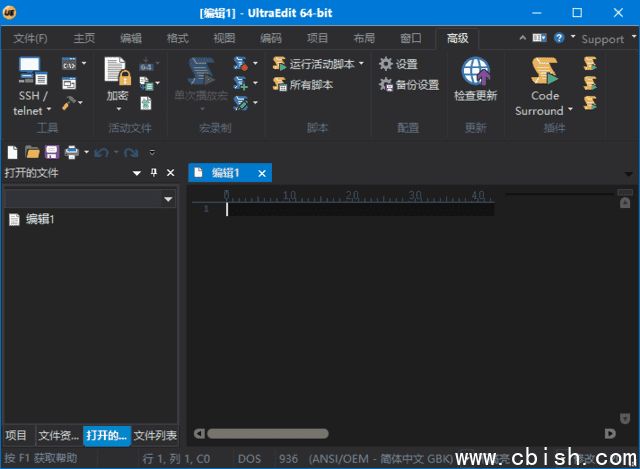Click the open folder icon in quick toolbar
Viewport: 640px width, 469px height.
tap(32, 152)
